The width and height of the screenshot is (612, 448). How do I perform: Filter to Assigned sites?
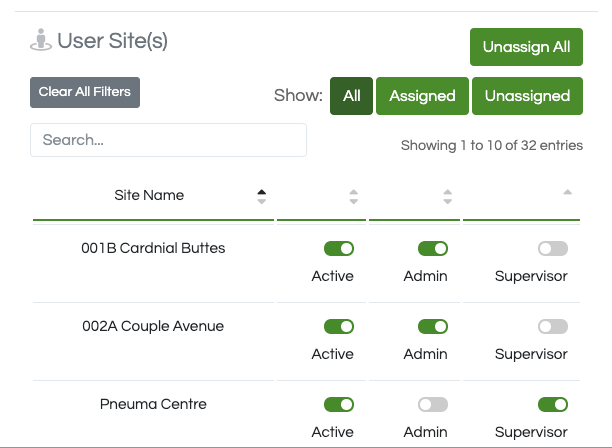coord(422,96)
